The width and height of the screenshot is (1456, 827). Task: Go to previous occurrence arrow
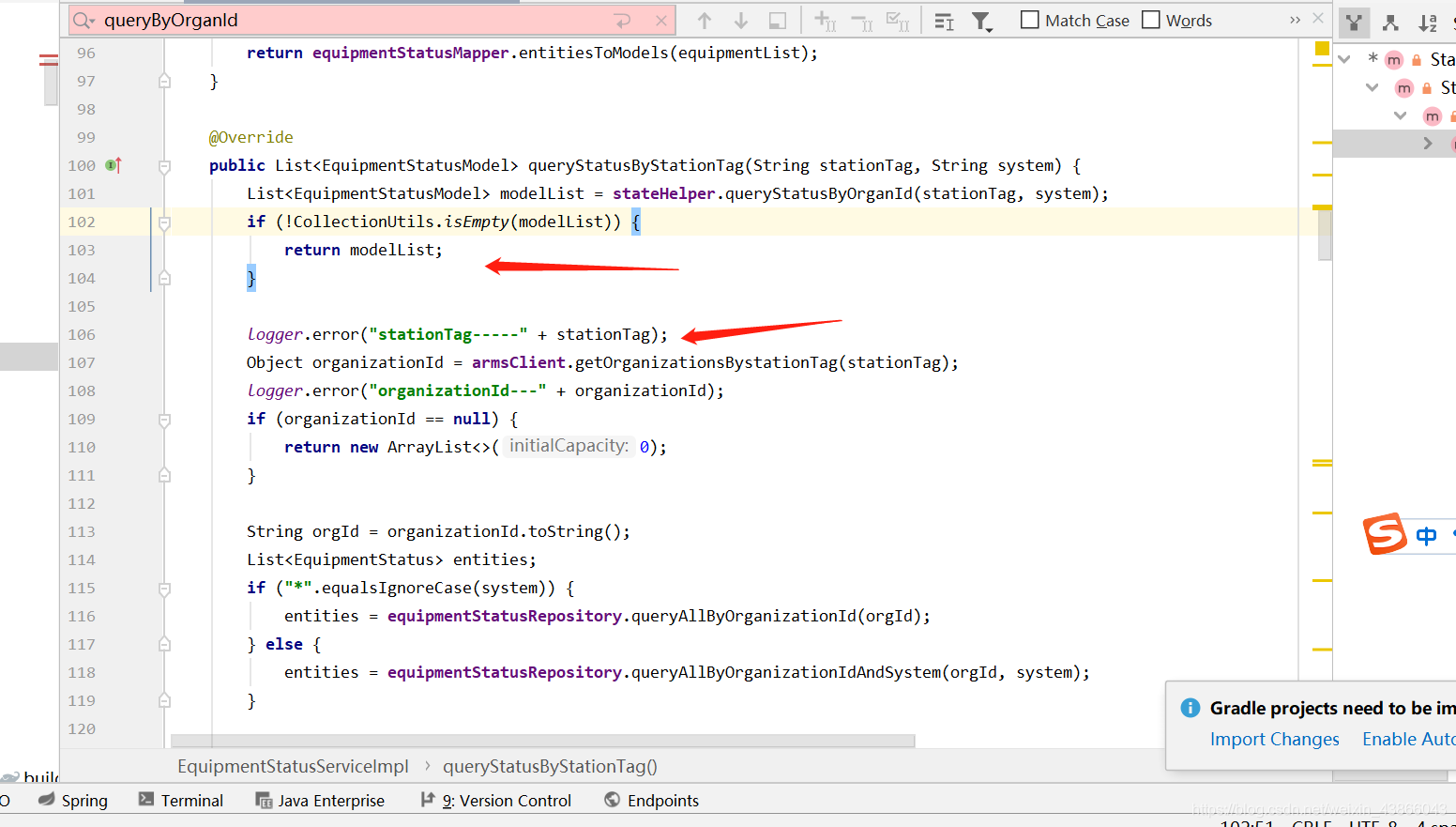pos(705,21)
